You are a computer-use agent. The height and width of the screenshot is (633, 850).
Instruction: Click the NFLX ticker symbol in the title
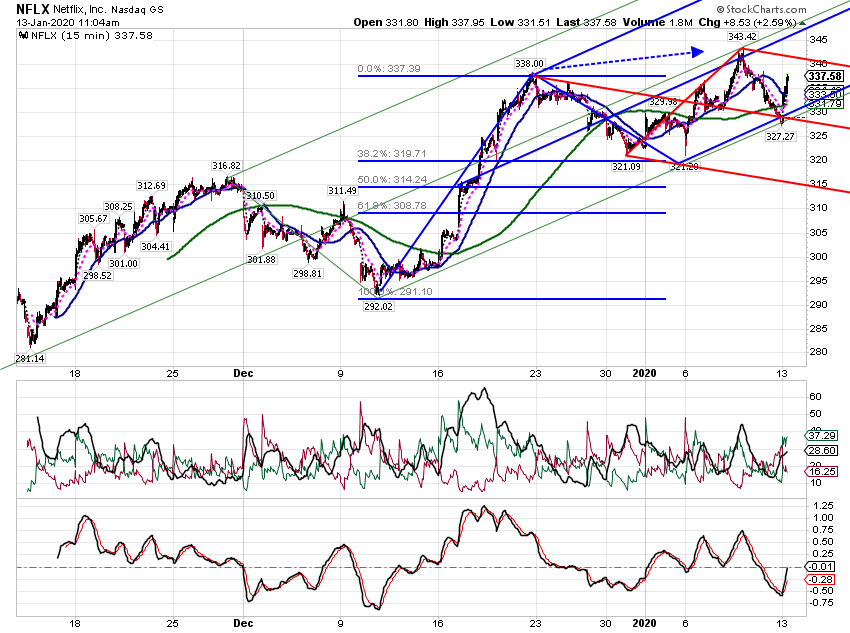[x=33, y=9]
